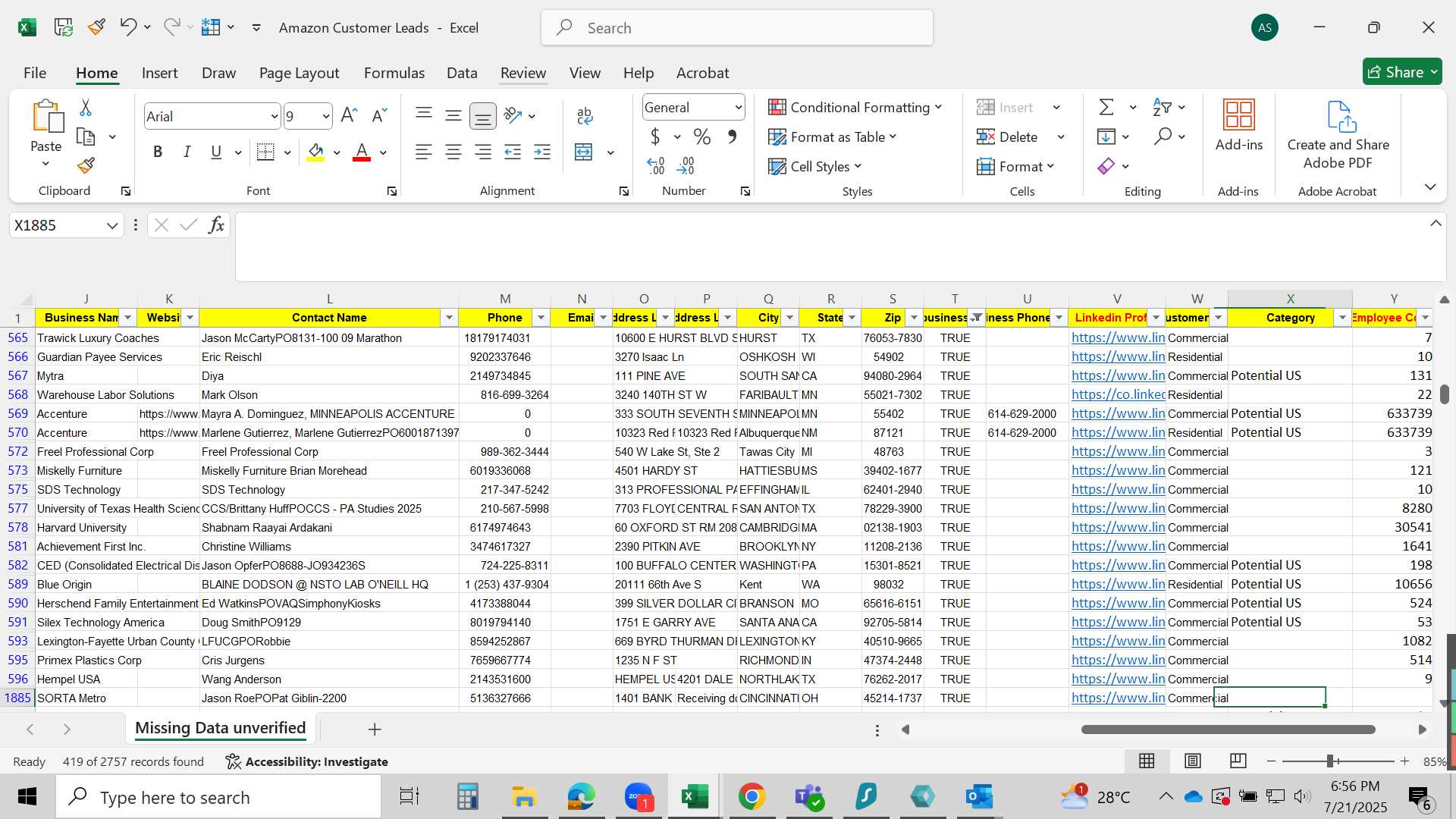This screenshot has width=1456, height=819.
Task: Click the Add-ins icon
Action: pos(1239,125)
